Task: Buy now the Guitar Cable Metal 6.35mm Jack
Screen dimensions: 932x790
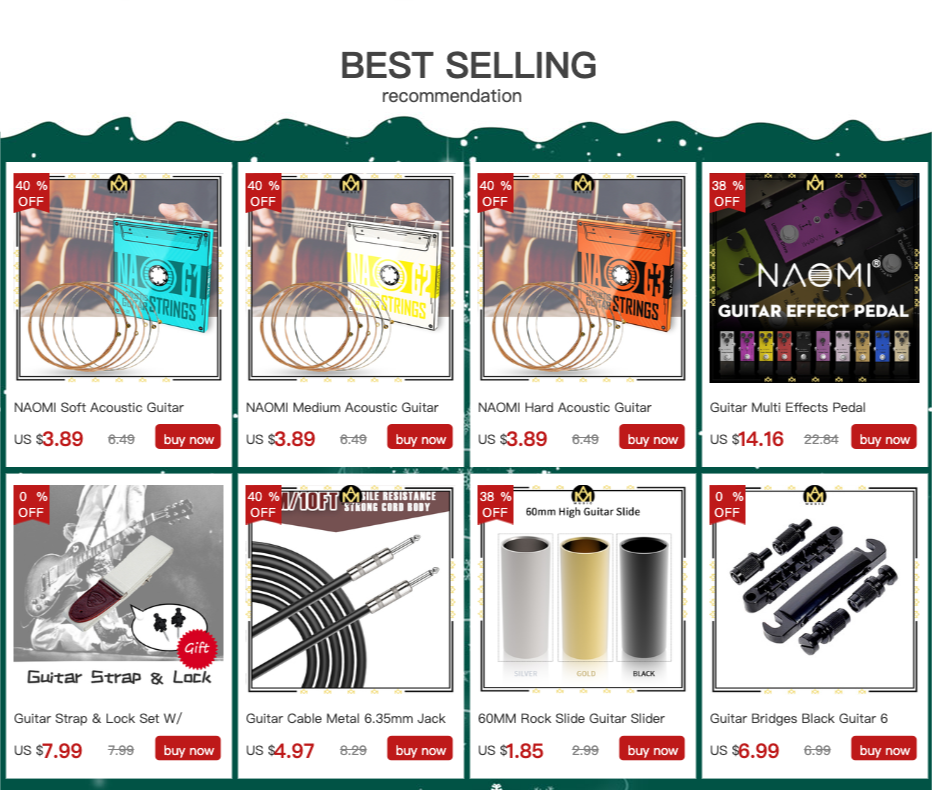Action: click(x=420, y=750)
